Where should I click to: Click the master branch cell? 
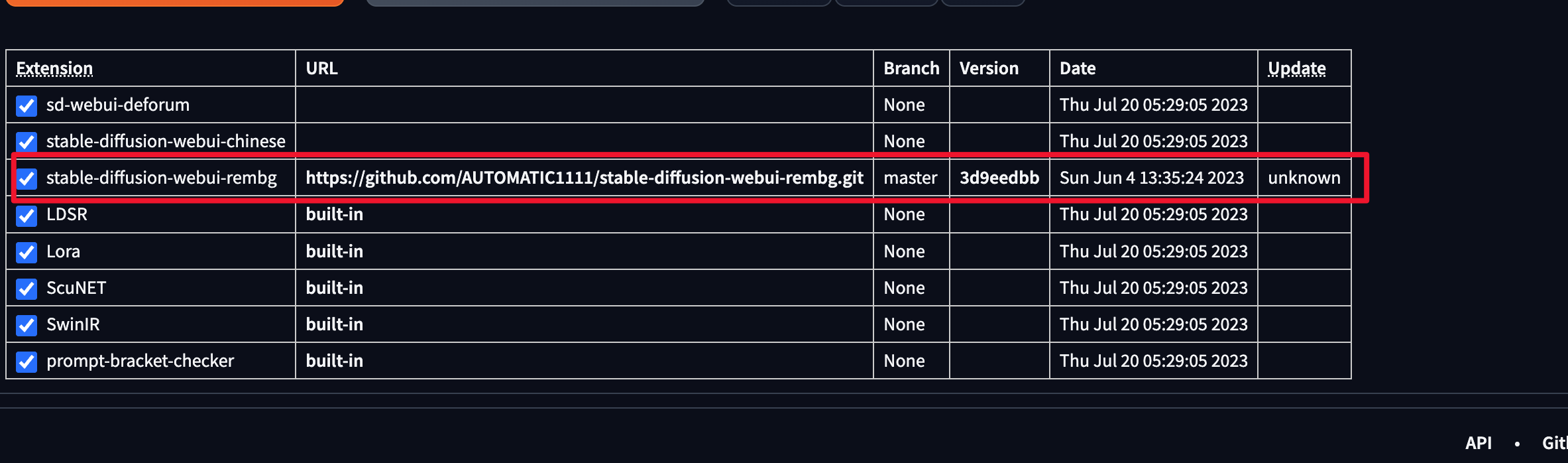pos(911,178)
